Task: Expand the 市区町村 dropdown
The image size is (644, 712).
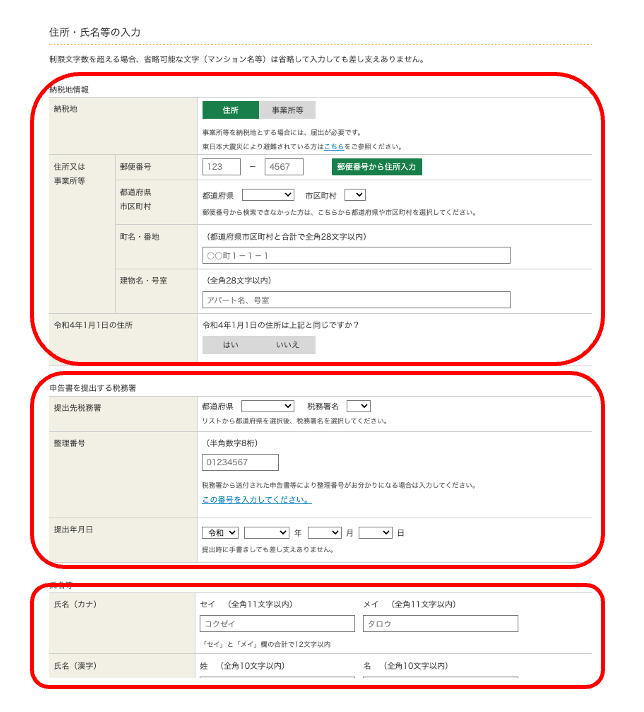Action: coord(356,195)
